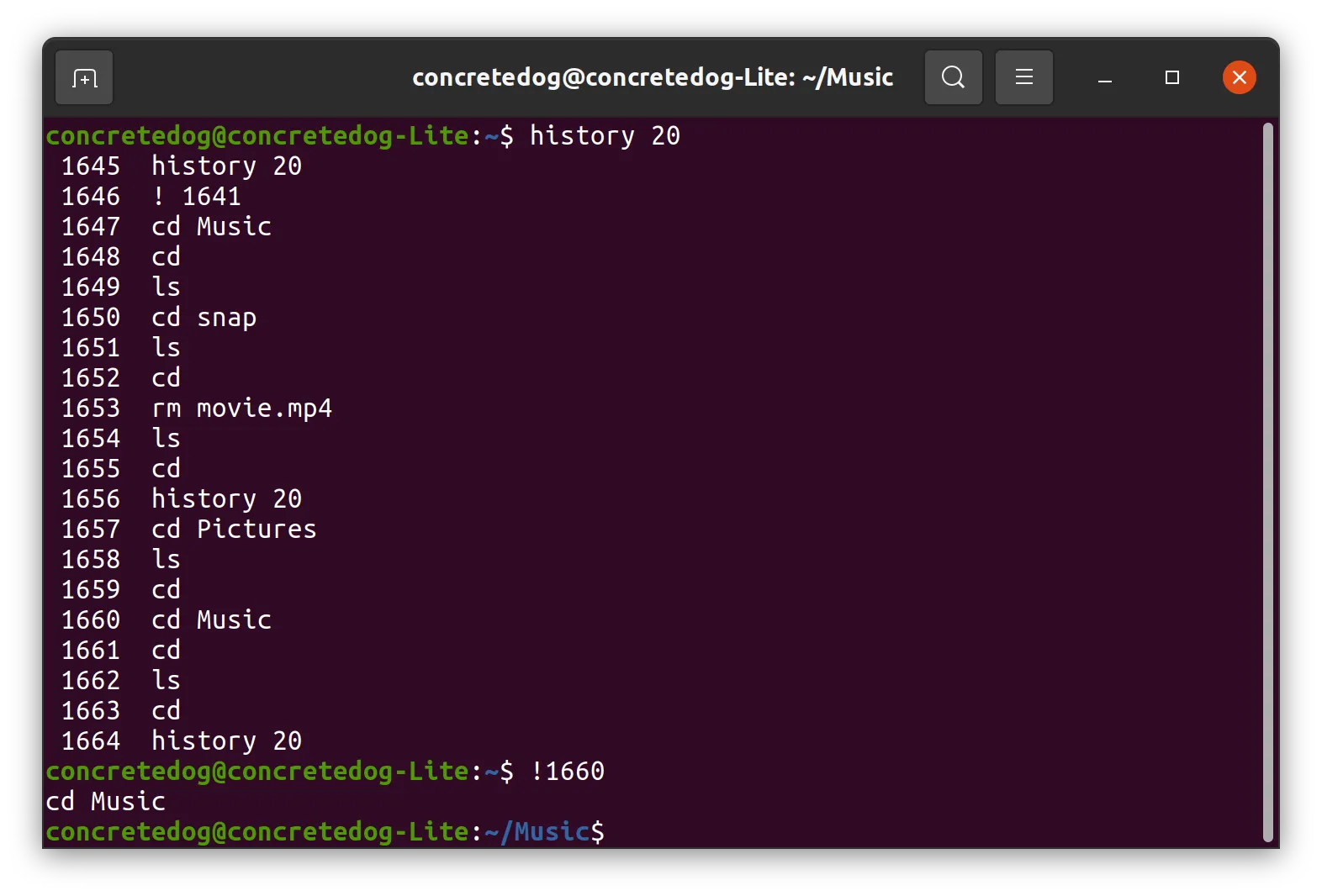Image resolution: width=1322 pixels, height=896 pixels.
Task: Click the window title concretedog@concretedog-Lite: ~/Music
Action: tap(653, 77)
